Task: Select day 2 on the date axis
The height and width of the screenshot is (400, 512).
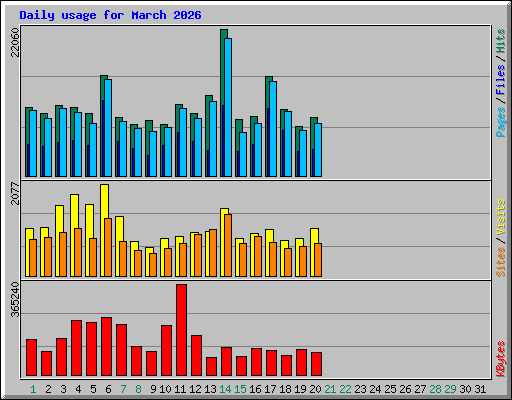Action: pyautogui.click(x=48, y=389)
